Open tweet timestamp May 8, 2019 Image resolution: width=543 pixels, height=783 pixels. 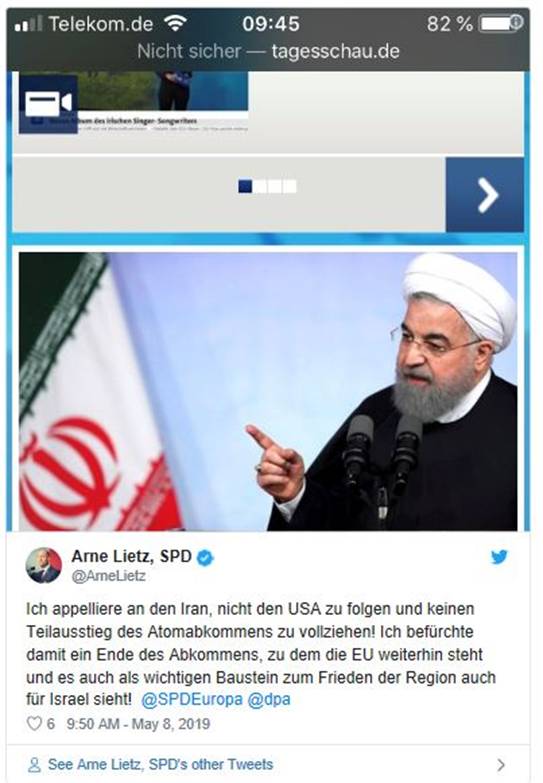point(138,724)
